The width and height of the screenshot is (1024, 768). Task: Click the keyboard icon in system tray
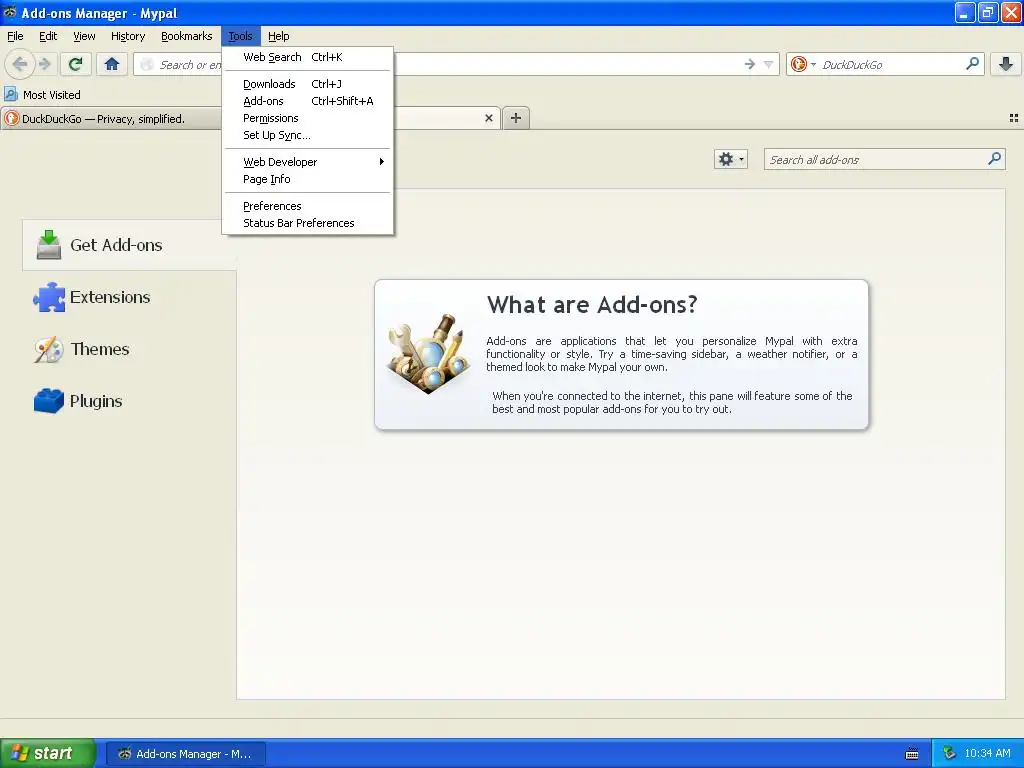(912, 754)
